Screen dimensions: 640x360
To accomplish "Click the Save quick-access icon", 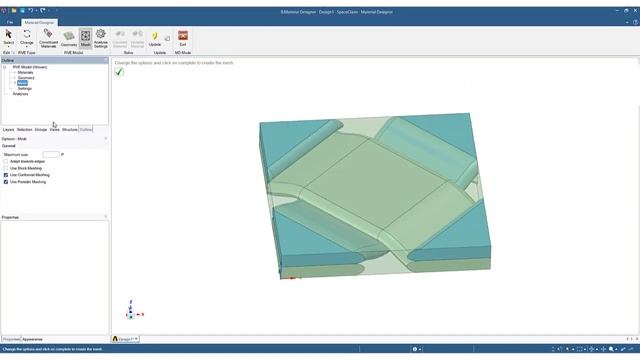I will [x=22, y=11].
